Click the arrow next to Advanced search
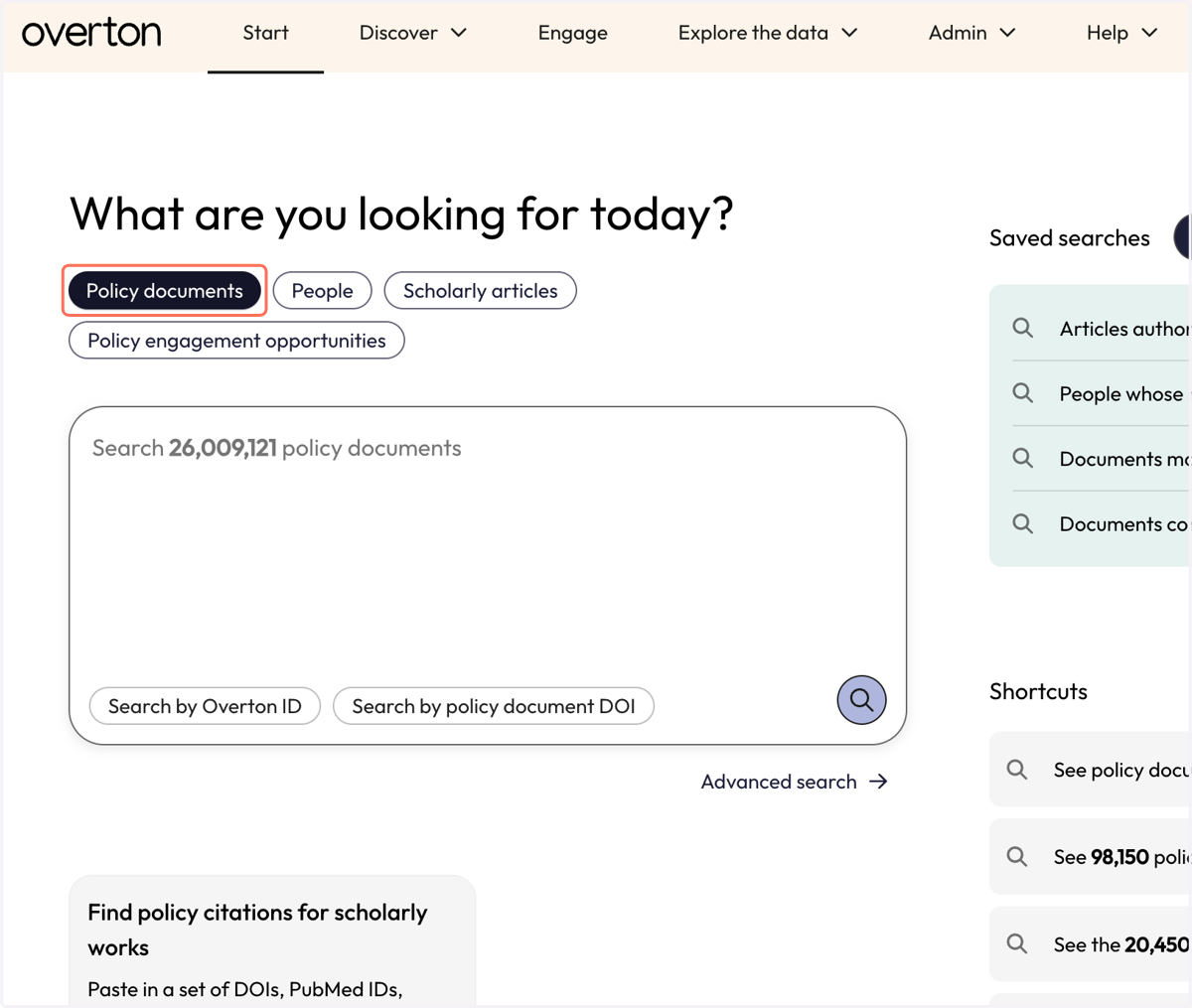 click(x=878, y=782)
